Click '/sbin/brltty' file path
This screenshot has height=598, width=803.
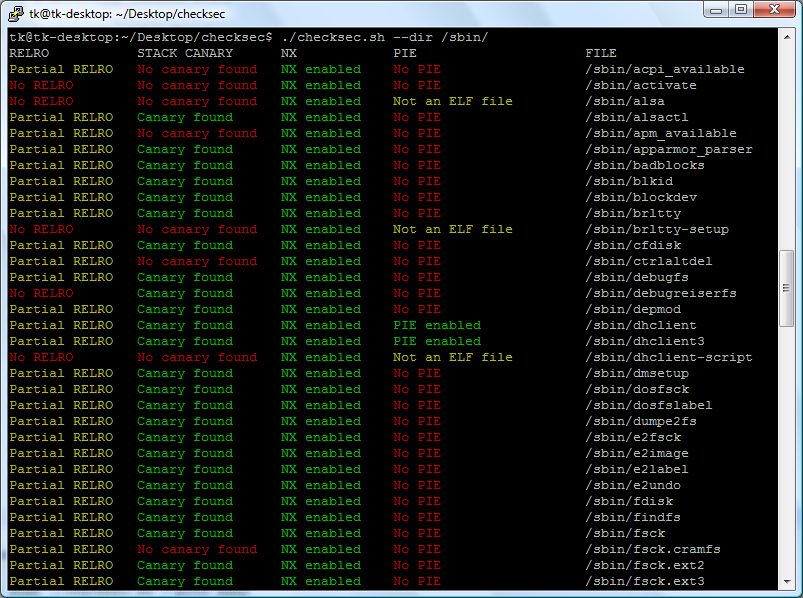[633, 213]
